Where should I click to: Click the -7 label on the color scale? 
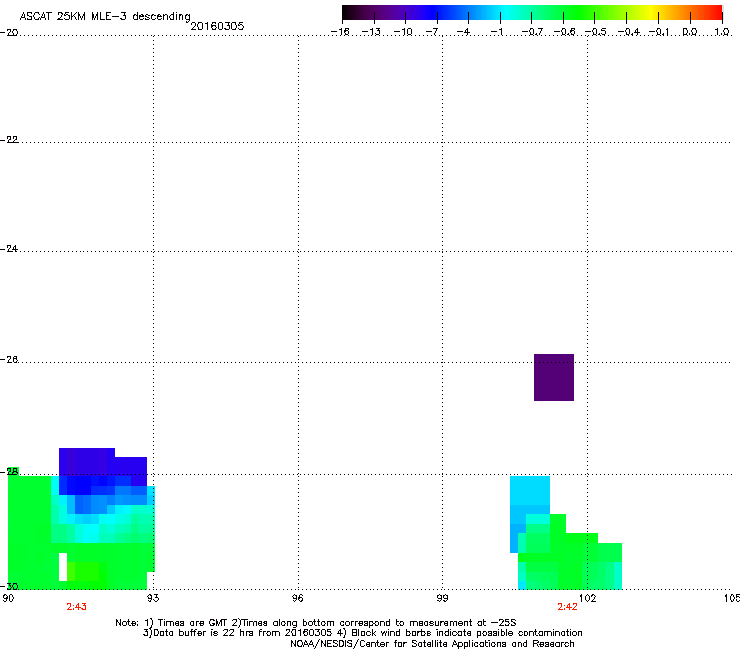click(433, 32)
